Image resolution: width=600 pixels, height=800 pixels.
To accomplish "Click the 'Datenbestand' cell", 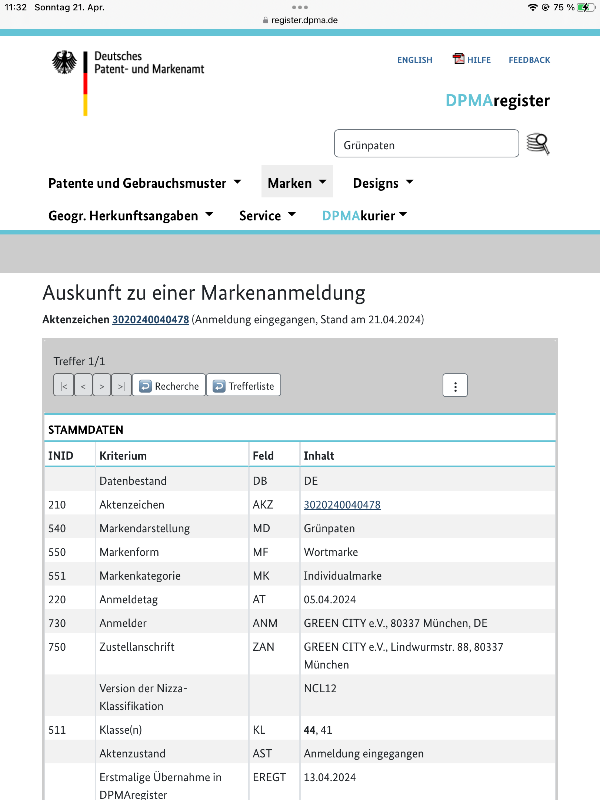I will click(133, 481).
